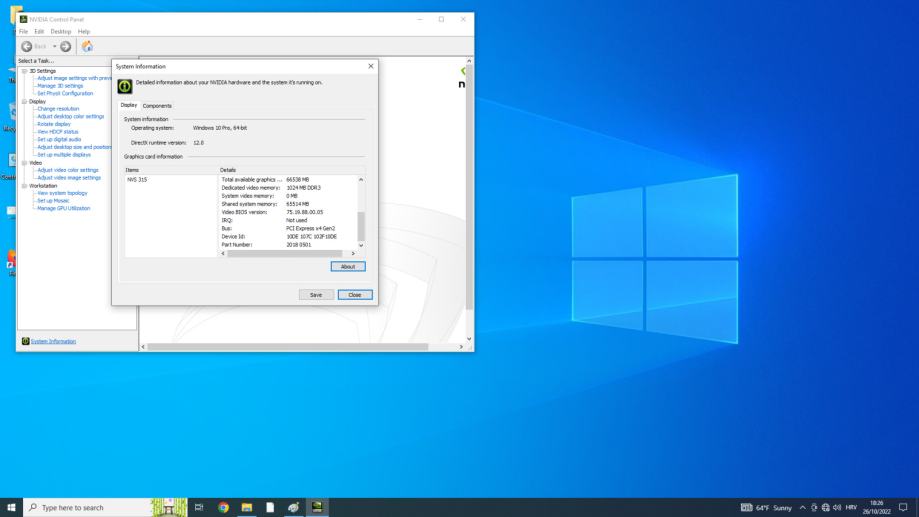Viewport: 919px width, 517px height.
Task: Open File Explorer from the taskbar
Action: [246, 507]
